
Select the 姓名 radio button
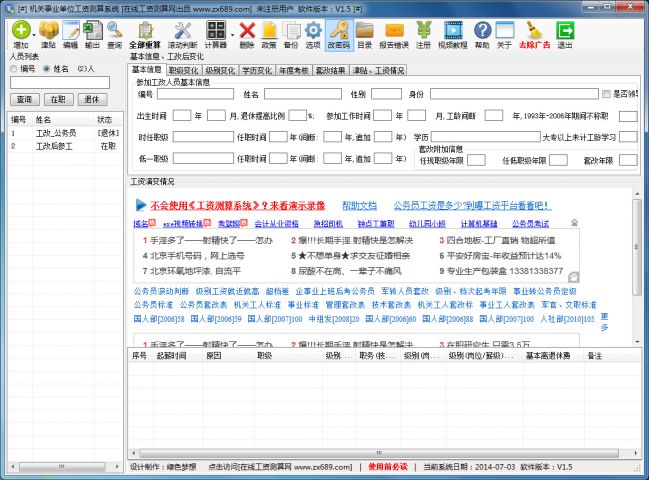45,69
